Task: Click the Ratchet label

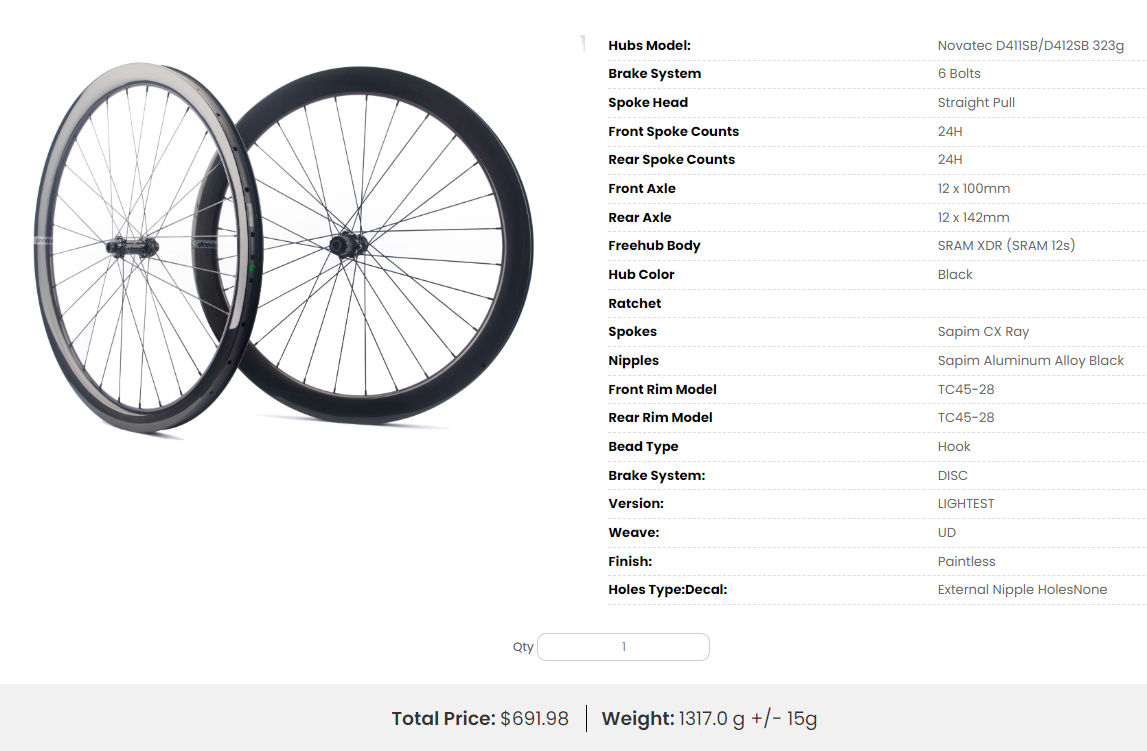Action: click(635, 303)
